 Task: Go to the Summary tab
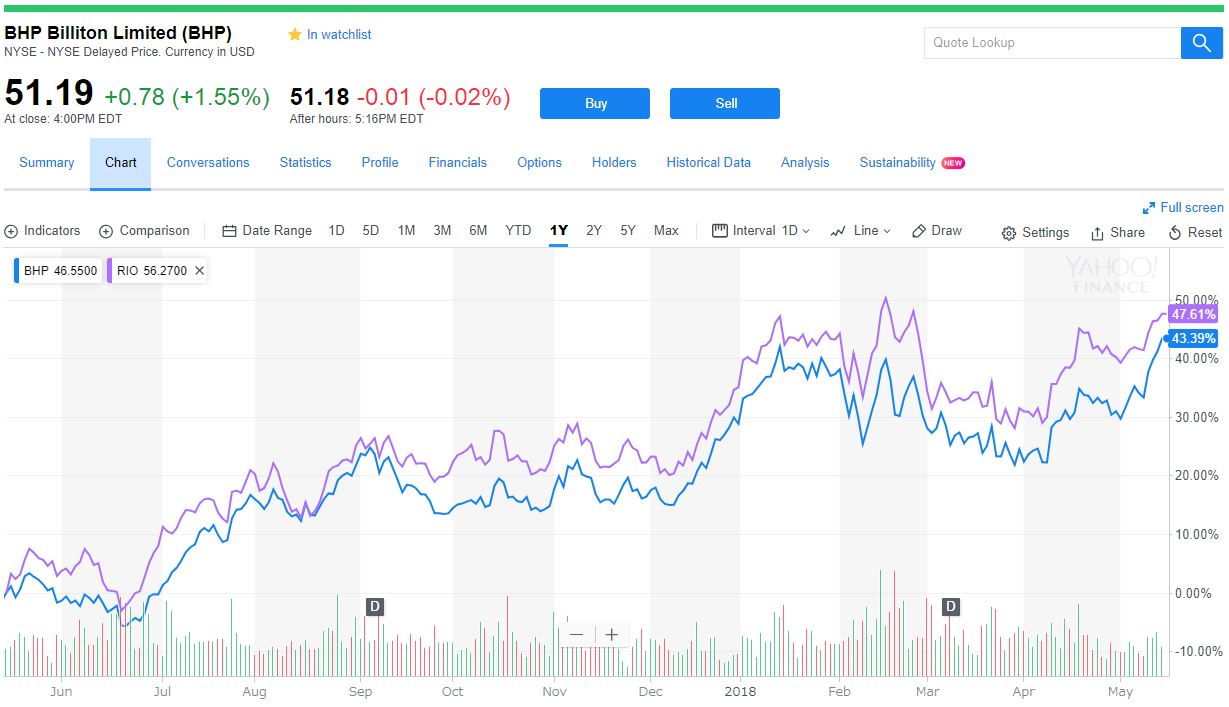(x=47, y=163)
